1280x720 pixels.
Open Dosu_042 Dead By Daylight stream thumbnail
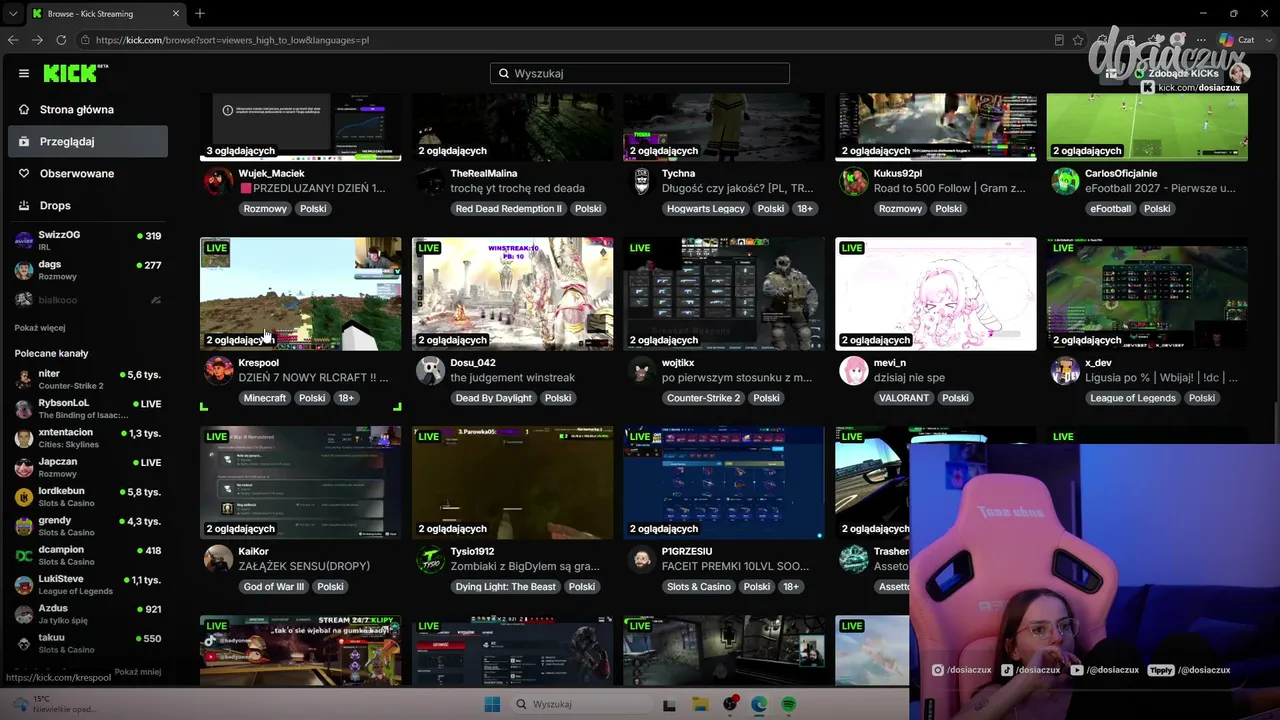coord(513,294)
